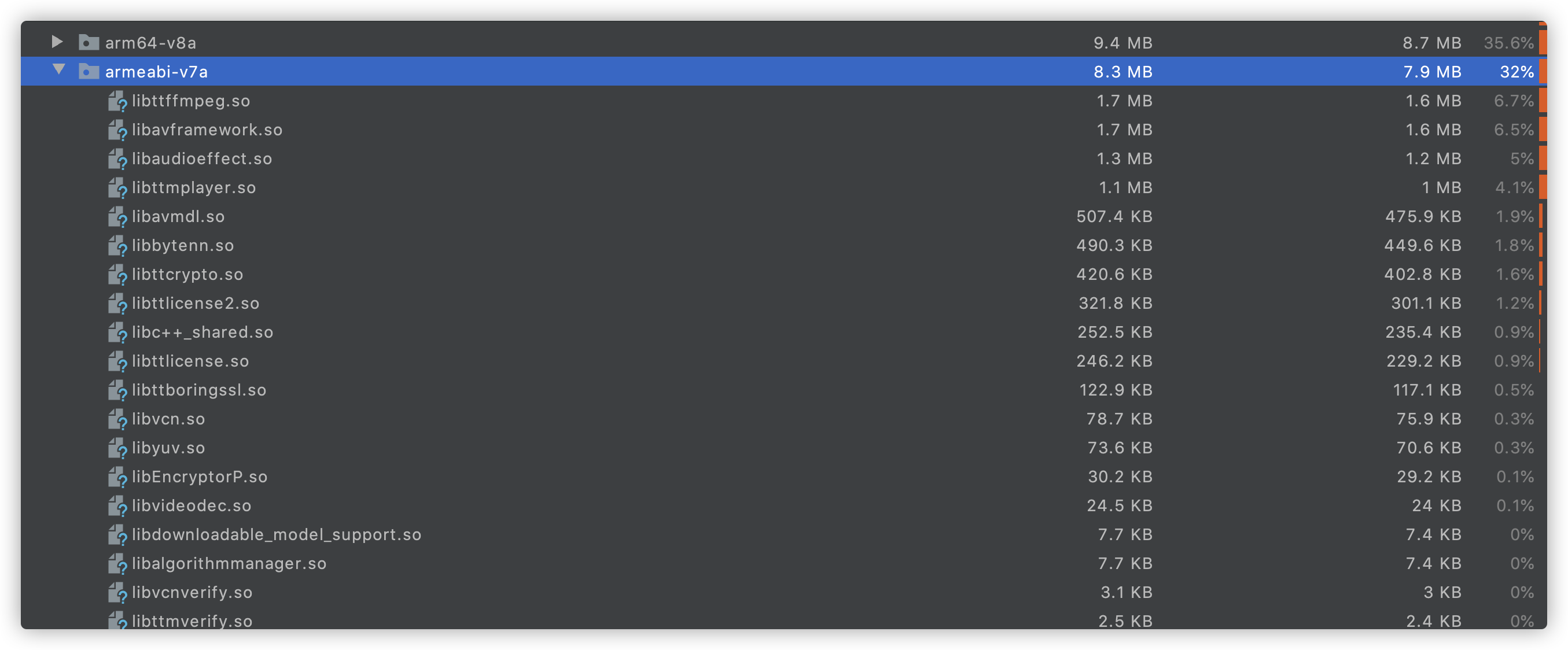Select libalgorithmmanager.so file

pos(783,564)
